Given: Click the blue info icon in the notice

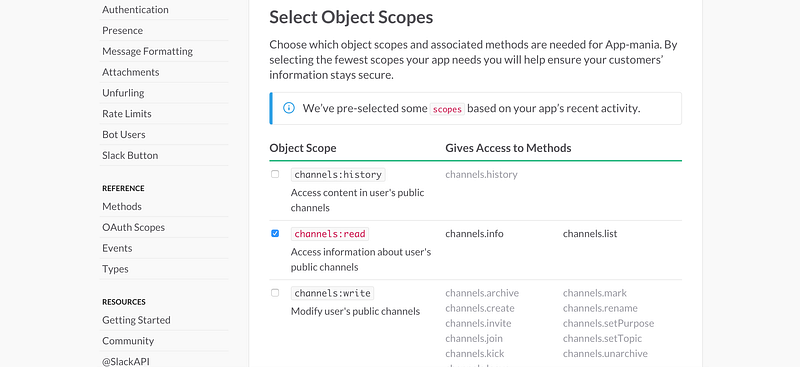Looking at the screenshot, I should tap(289, 108).
